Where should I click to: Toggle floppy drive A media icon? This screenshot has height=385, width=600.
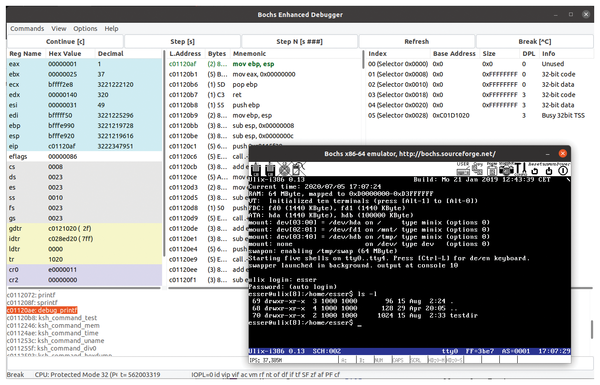(x=256, y=169)
